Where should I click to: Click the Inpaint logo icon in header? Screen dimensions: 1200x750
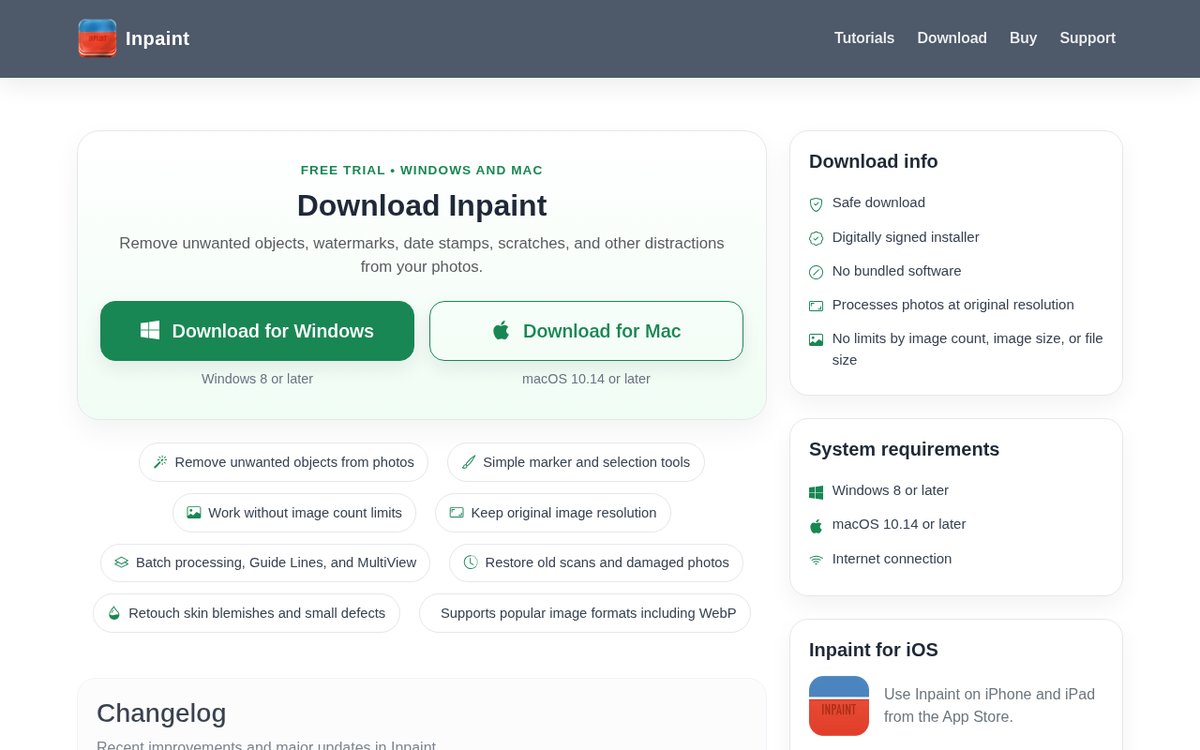(97, 38)
